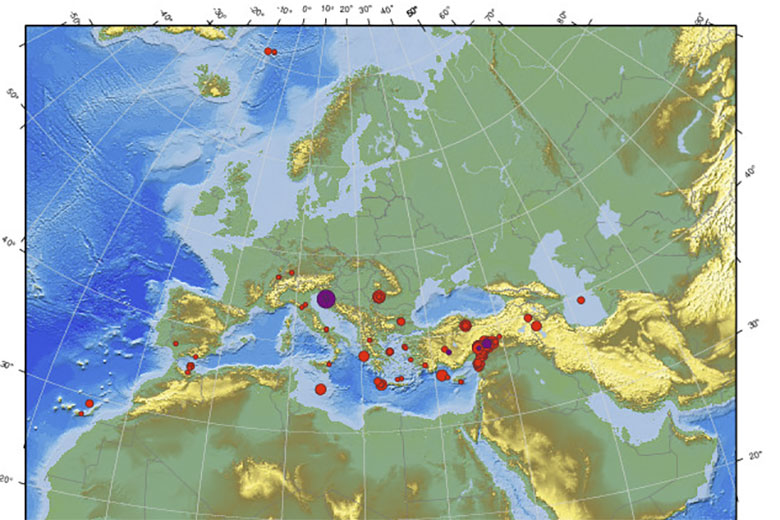Click the red marker off southwestern Turkey's coast

click(x=442, y=375)
